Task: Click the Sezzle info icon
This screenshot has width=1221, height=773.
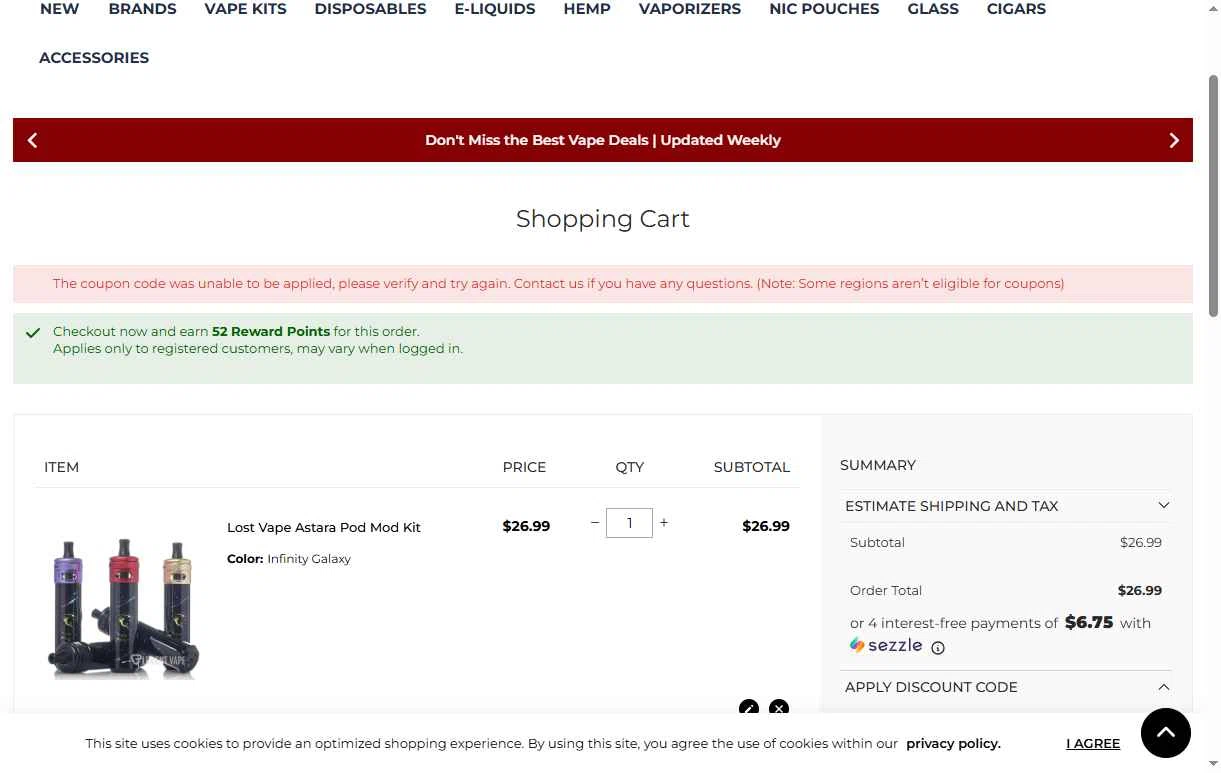Action: [938, 648]
